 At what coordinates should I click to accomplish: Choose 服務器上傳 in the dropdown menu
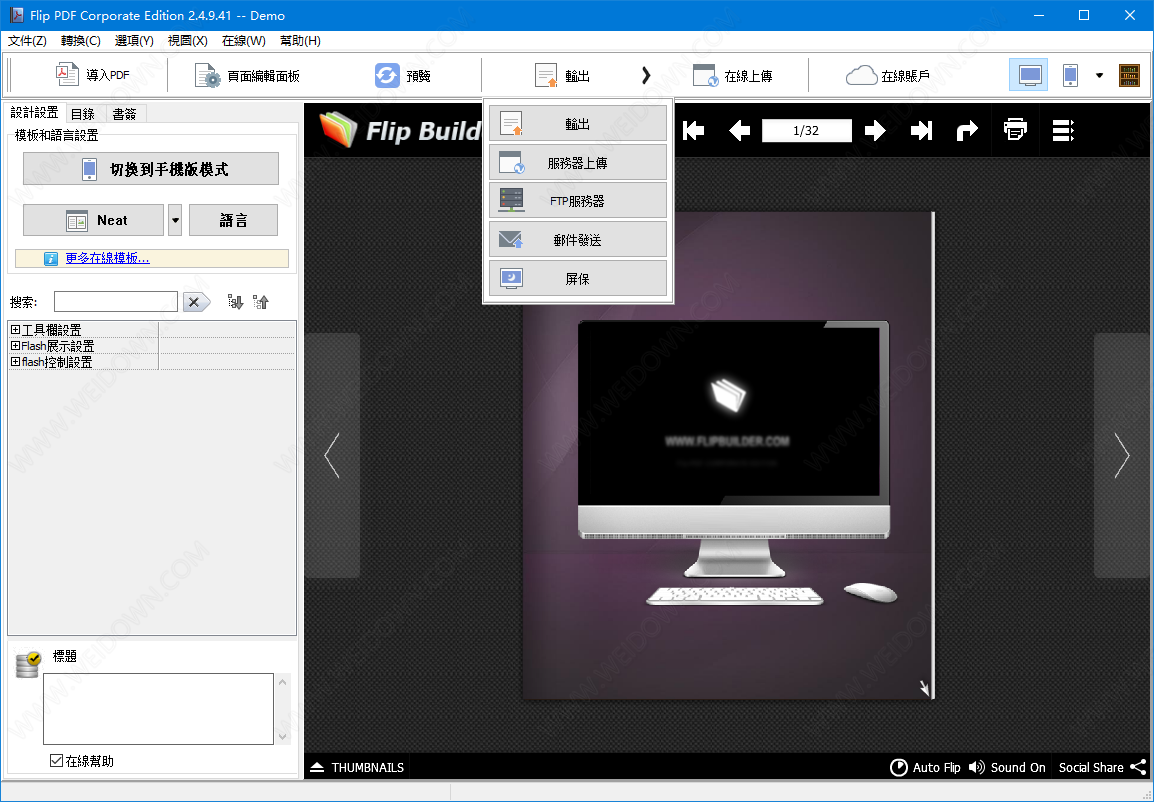[x=578, y=163]
